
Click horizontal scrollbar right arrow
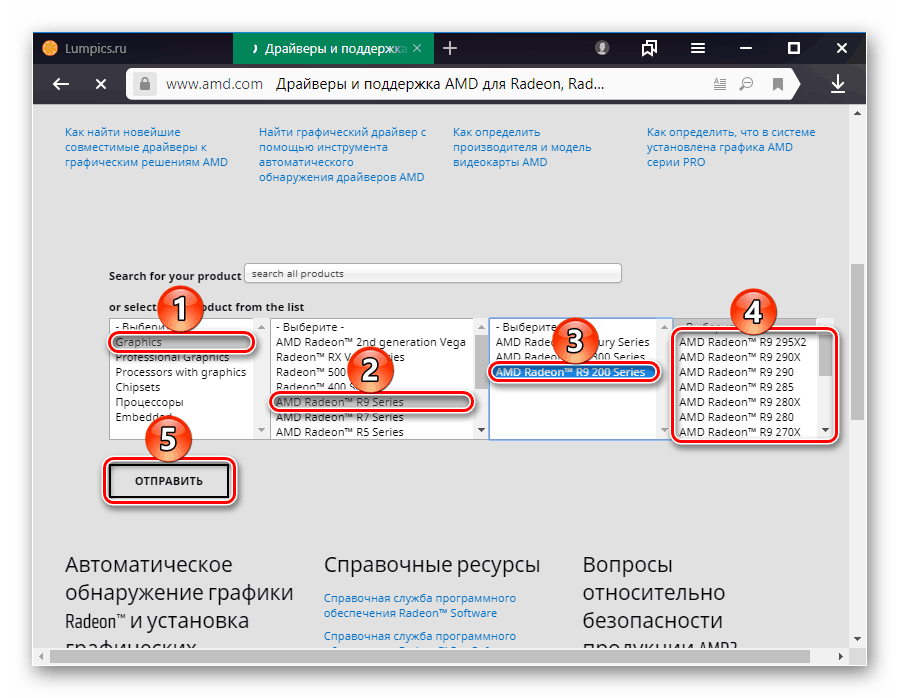point(841,656)
